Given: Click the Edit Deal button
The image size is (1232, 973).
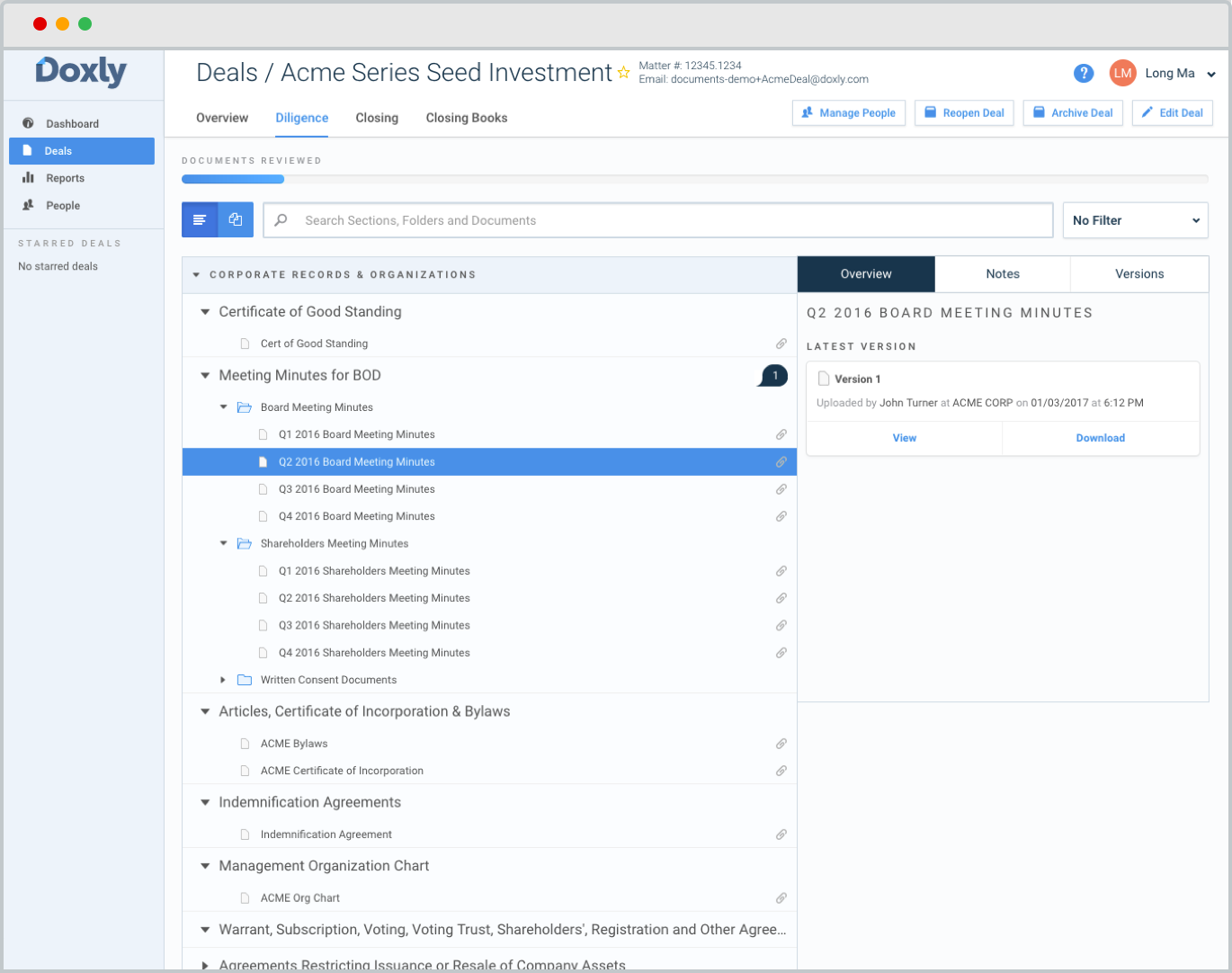Looking at the screenshot, I should [1173, 113].
